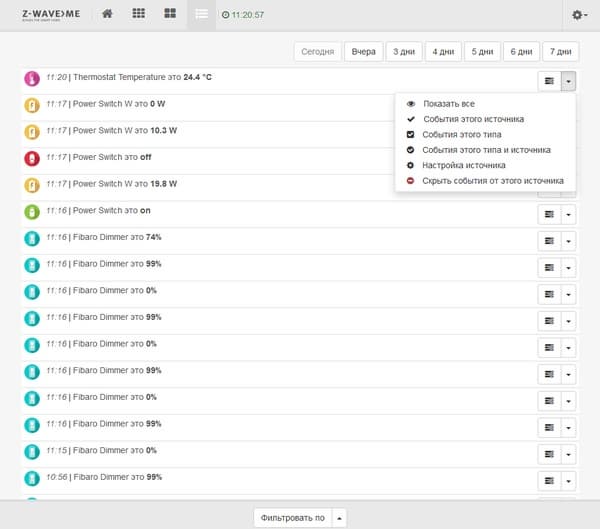Click red icon of Power Switch off event
This screenshot has height=529, width=600.
(32, 158)
